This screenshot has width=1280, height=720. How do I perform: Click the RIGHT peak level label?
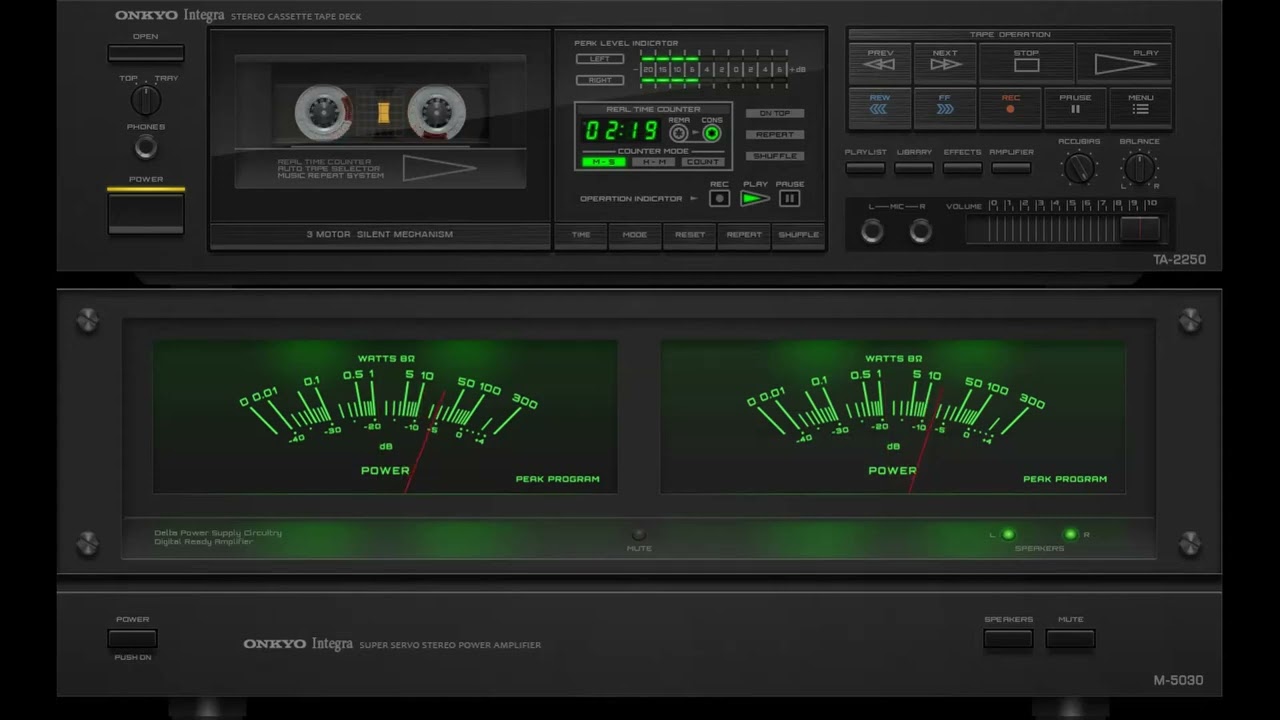[x=600, y=80]
